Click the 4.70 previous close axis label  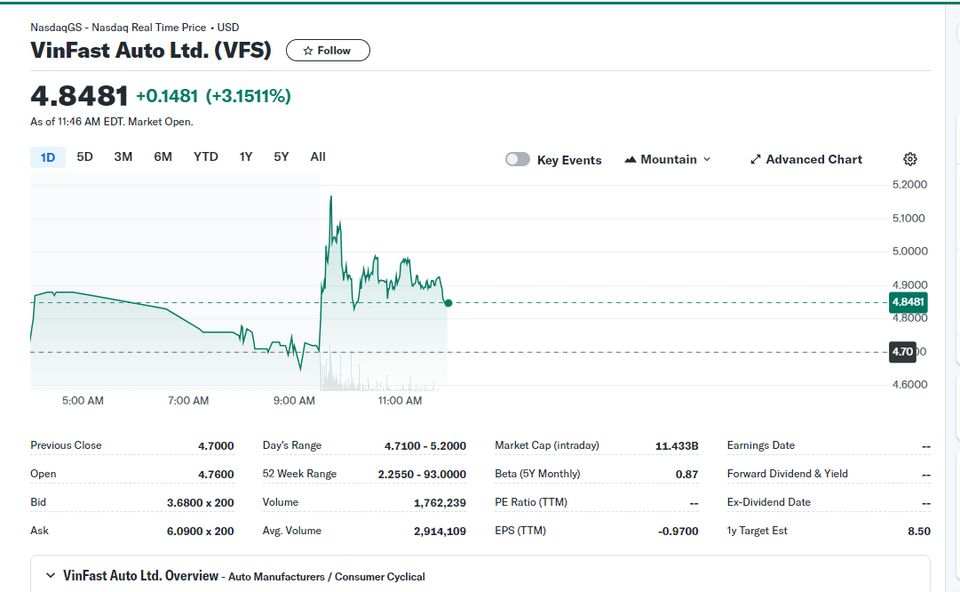coord(902,352)
